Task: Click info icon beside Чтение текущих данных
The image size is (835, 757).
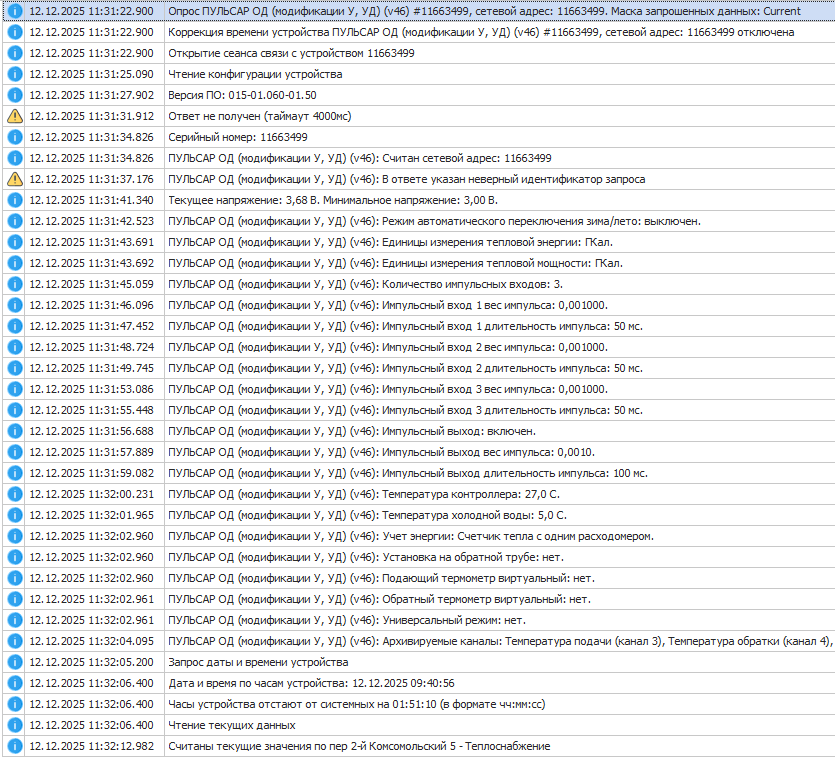Action: (x=14, y=725)
